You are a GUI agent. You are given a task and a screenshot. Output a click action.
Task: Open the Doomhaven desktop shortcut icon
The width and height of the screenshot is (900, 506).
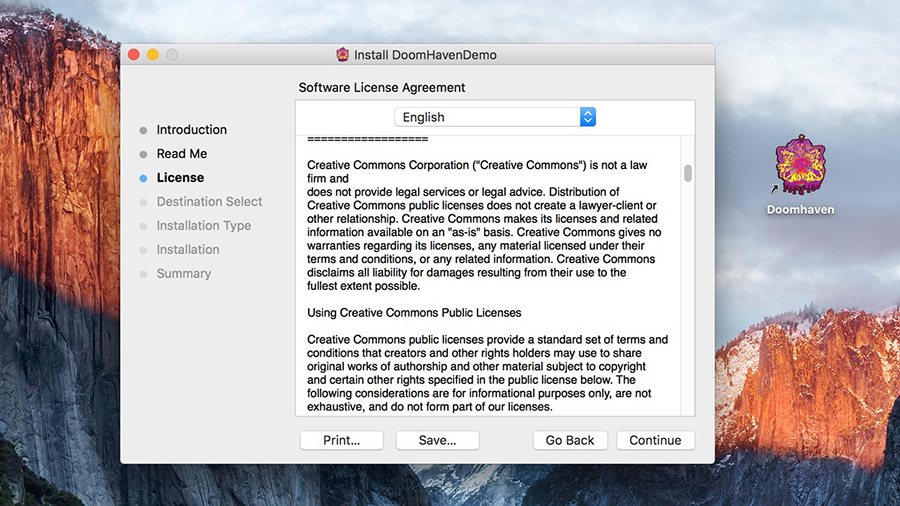[x=800, y=165]
